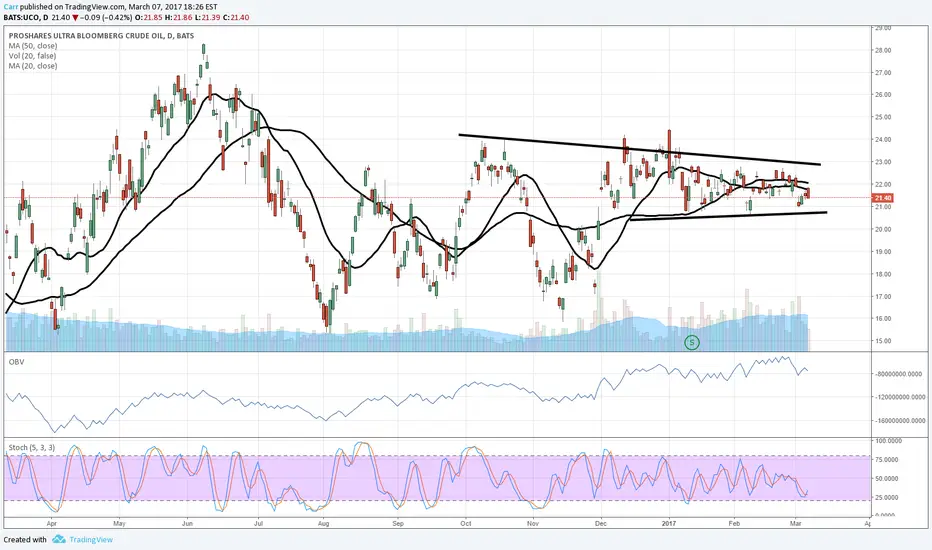The width and height of the screenshot is (932, 550).
Task: Click the Aug label on time axis
Action: point(323,524)
